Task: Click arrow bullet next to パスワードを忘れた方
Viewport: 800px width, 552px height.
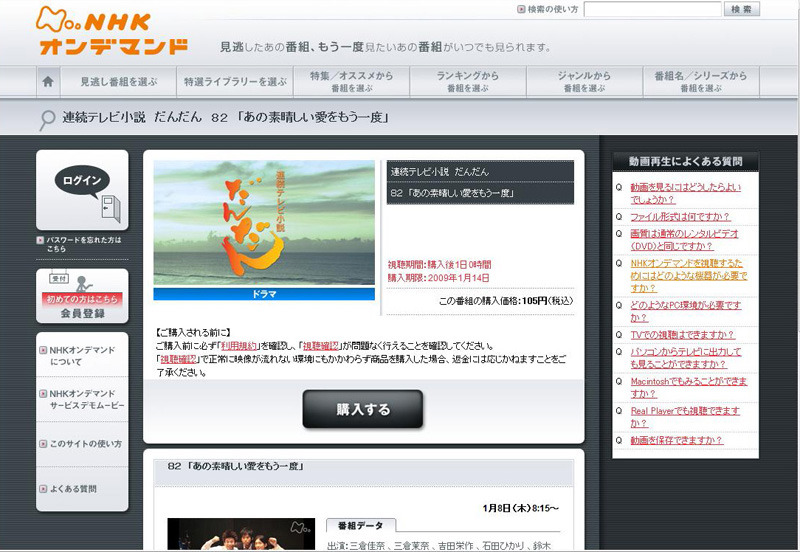Action: [40, 240]
